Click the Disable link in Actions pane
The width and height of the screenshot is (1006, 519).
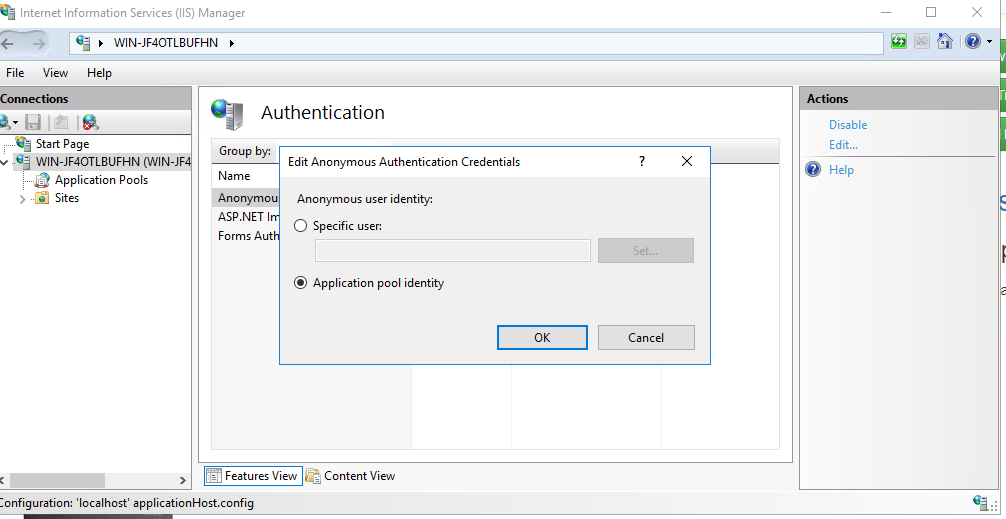pos(847,125)
